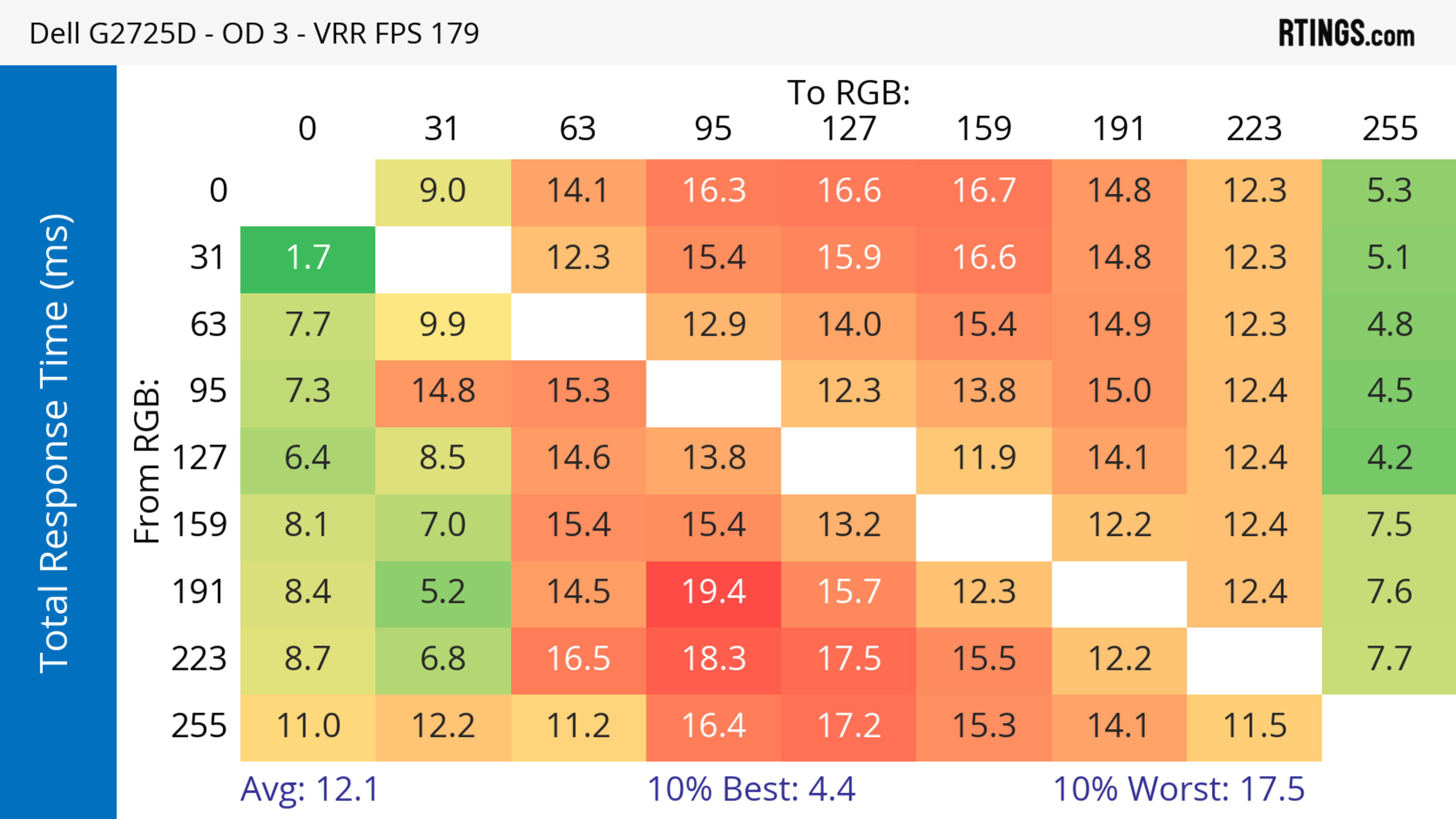
Task: Click the 18.3 response time cell
Action: click(x=713, y=659)
